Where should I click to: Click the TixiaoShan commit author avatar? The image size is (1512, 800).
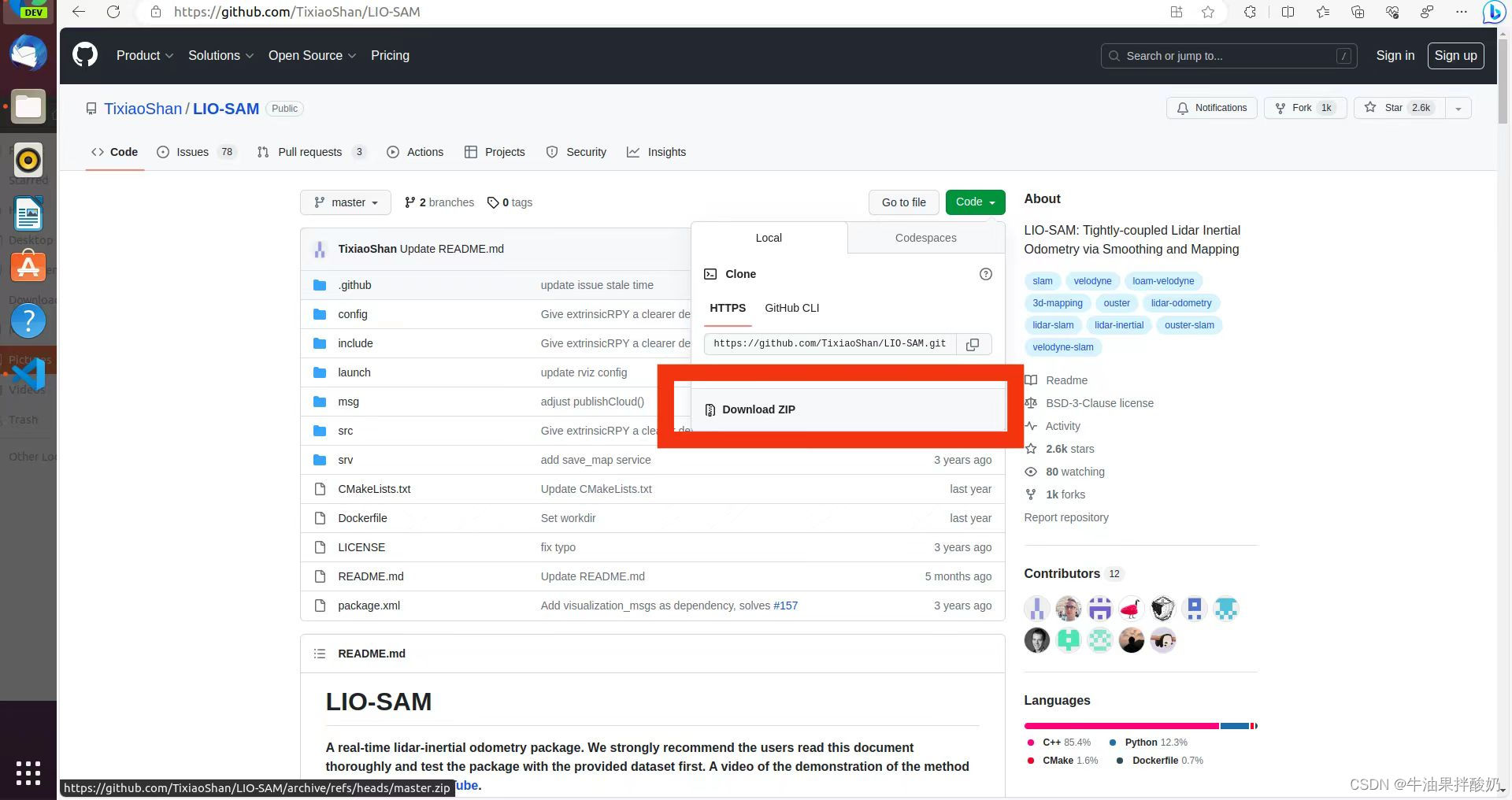(x=319, y=249)
